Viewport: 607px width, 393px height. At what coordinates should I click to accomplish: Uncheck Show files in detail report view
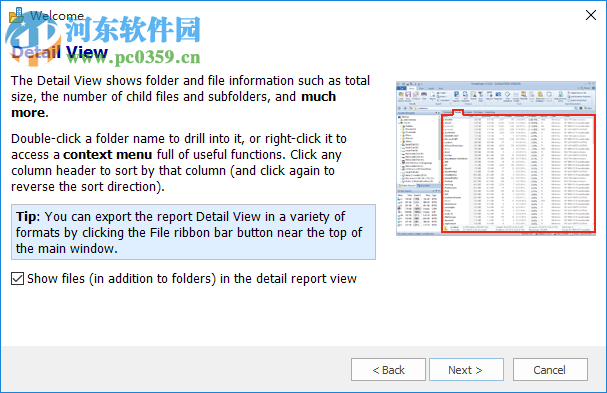[x=17, y=278]
